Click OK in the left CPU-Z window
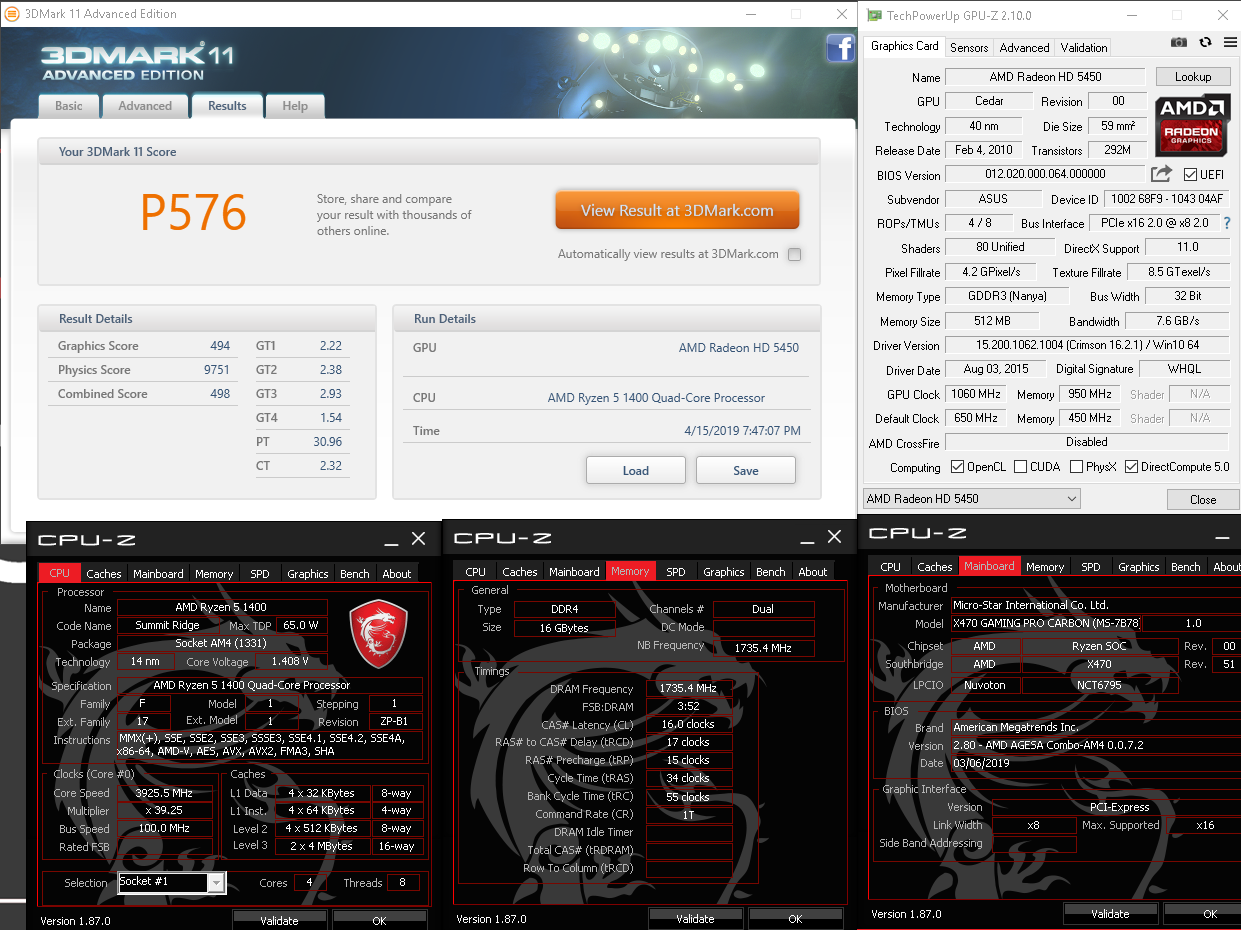The height and width of the screenshot is (930, 1241). pyautogui.click(x=379, y=920)
